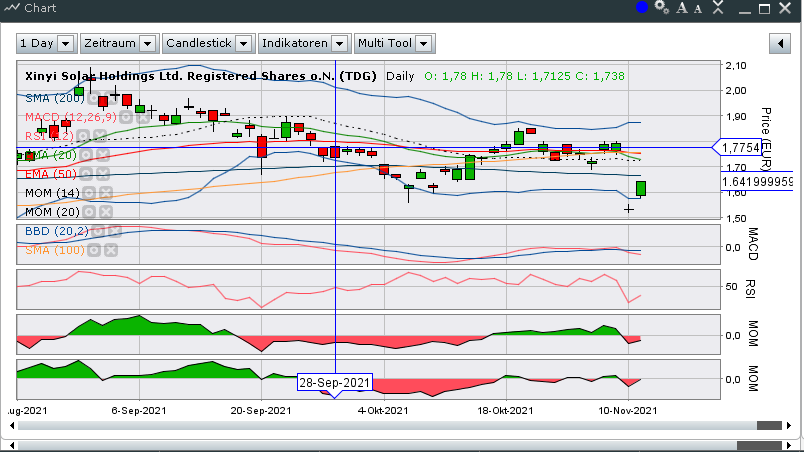Open settings for MACD (12,26,9) indicator
The height and width of the screenshot is (452, 804).
coord(127,117)
